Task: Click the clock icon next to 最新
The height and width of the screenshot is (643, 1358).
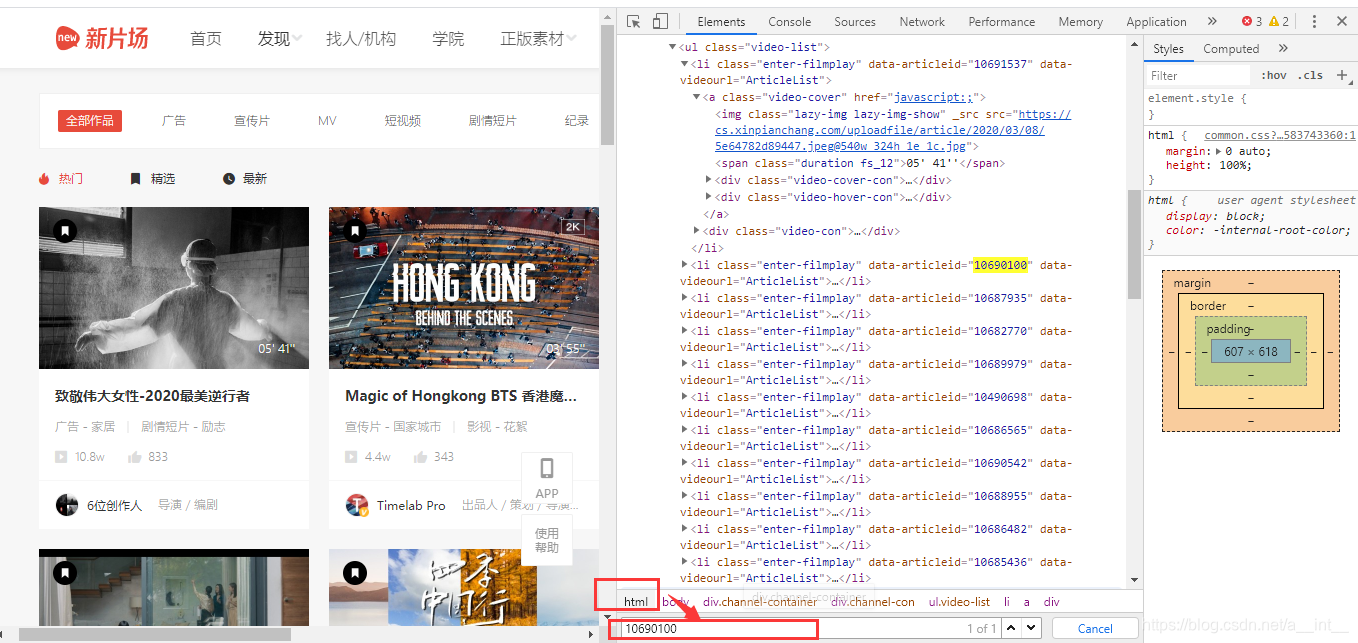Action: [x=229, y=178]
